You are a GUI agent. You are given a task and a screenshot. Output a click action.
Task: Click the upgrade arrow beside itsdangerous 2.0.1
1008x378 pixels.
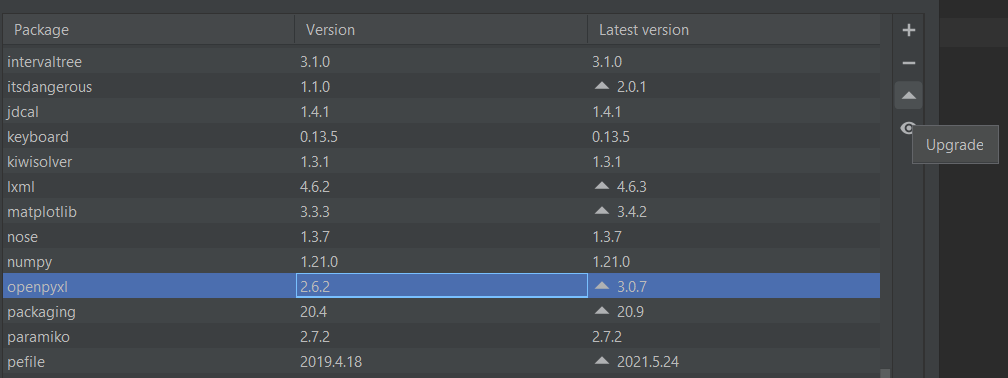tap(602, 86)
